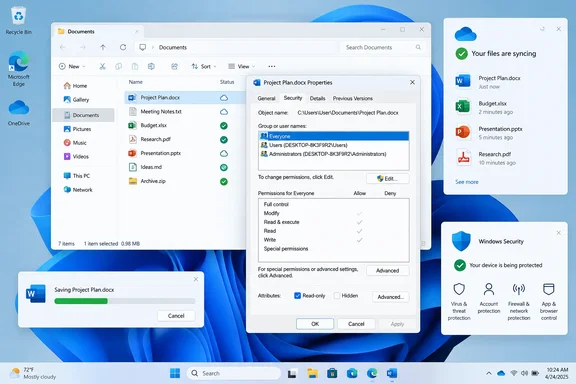The width and height of the screenshot is (576, 384).
Task: Open the weather widget showing 72°F
Action: (33, 373)
